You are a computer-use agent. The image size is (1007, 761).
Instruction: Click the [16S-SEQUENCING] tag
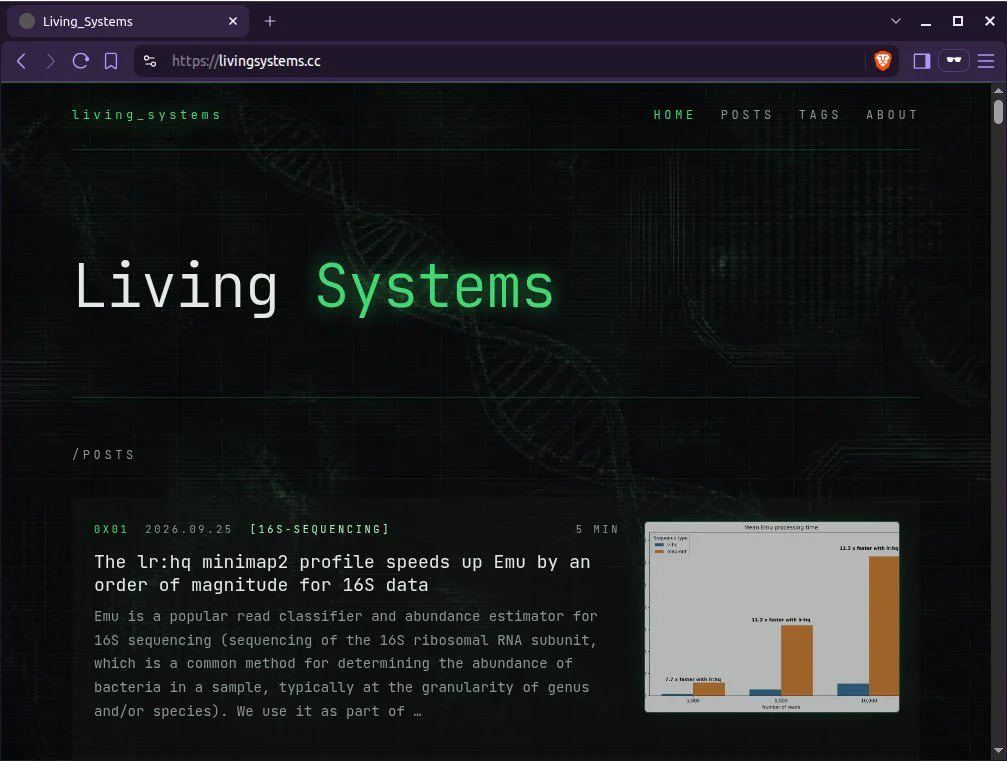(319, 529)
